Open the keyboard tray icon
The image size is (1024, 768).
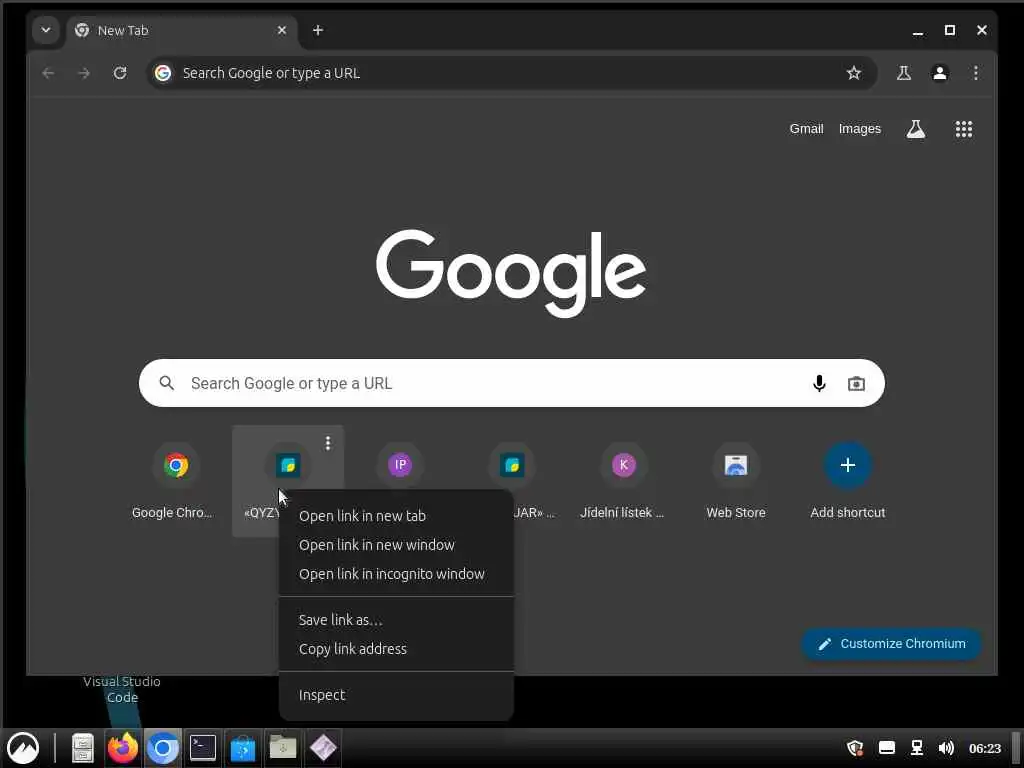click(887, 748)
